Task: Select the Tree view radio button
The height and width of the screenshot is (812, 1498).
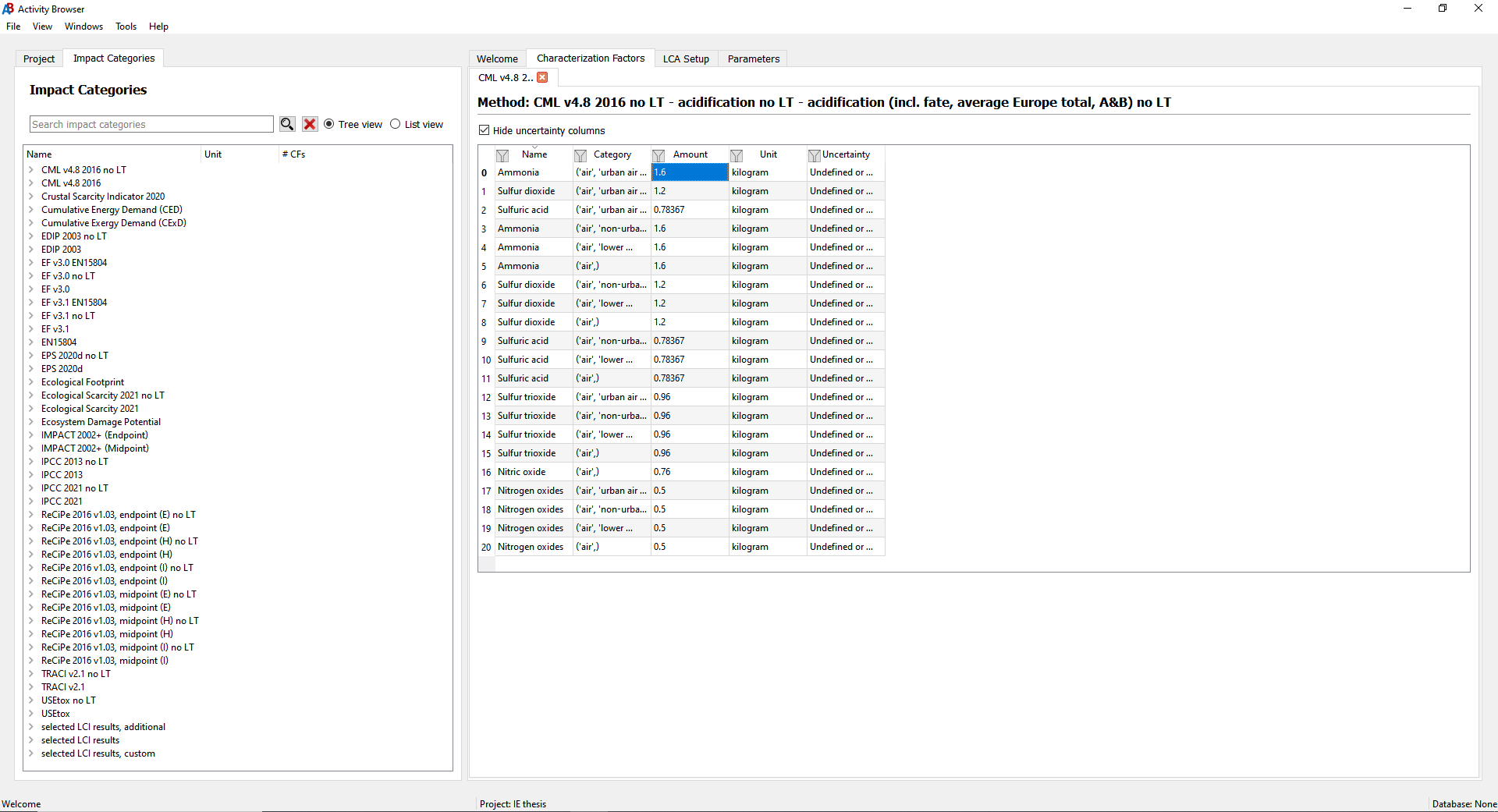Action: click(x=329, y=124)
